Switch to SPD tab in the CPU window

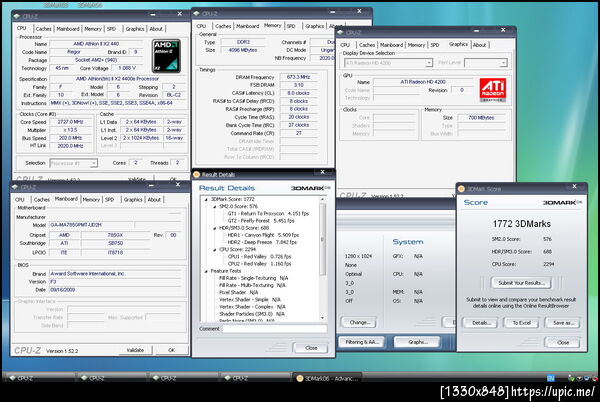coord(111,29)
